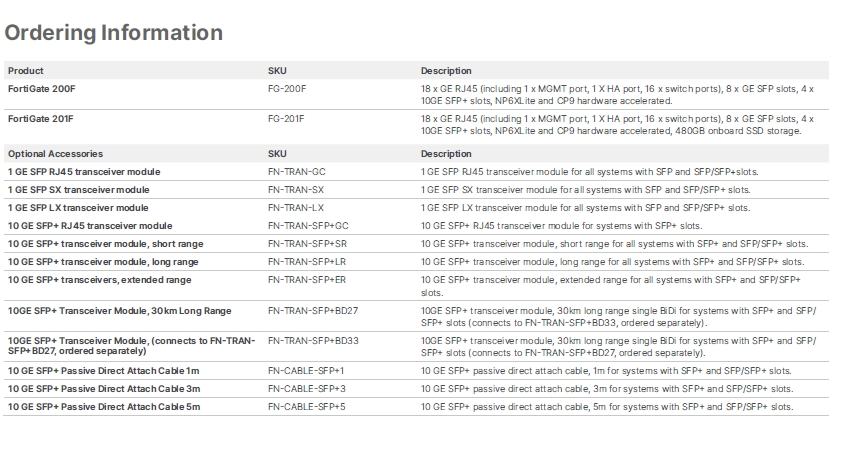Select the FortiGate 200F product name

pos(41,89)
